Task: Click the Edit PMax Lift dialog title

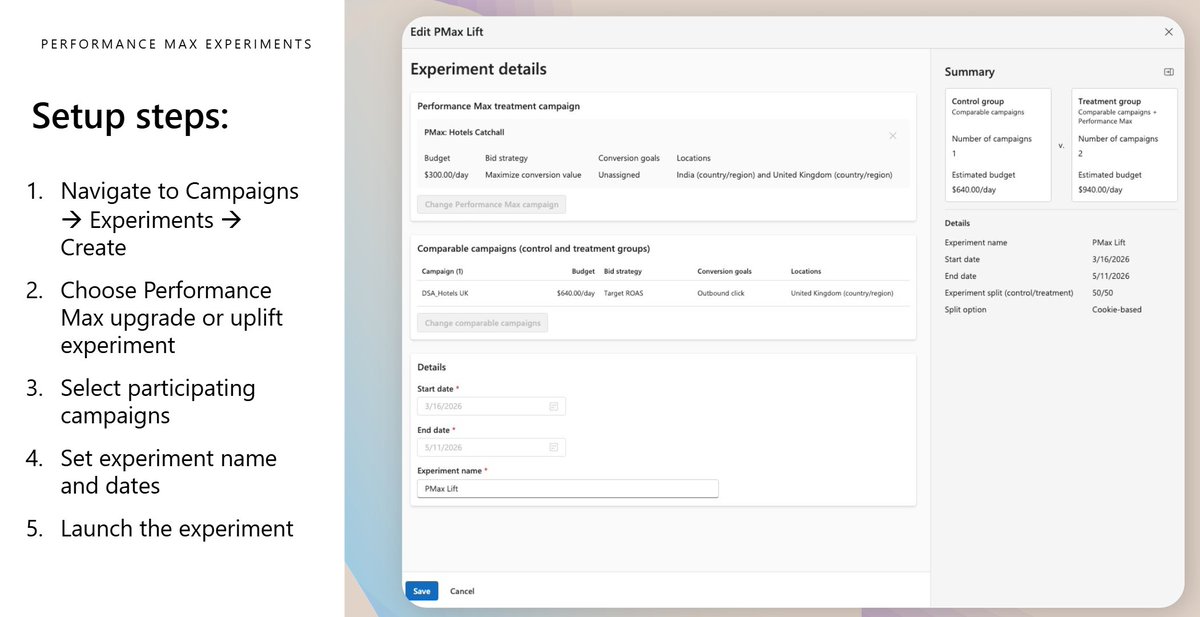Action: tap(445, 32)
